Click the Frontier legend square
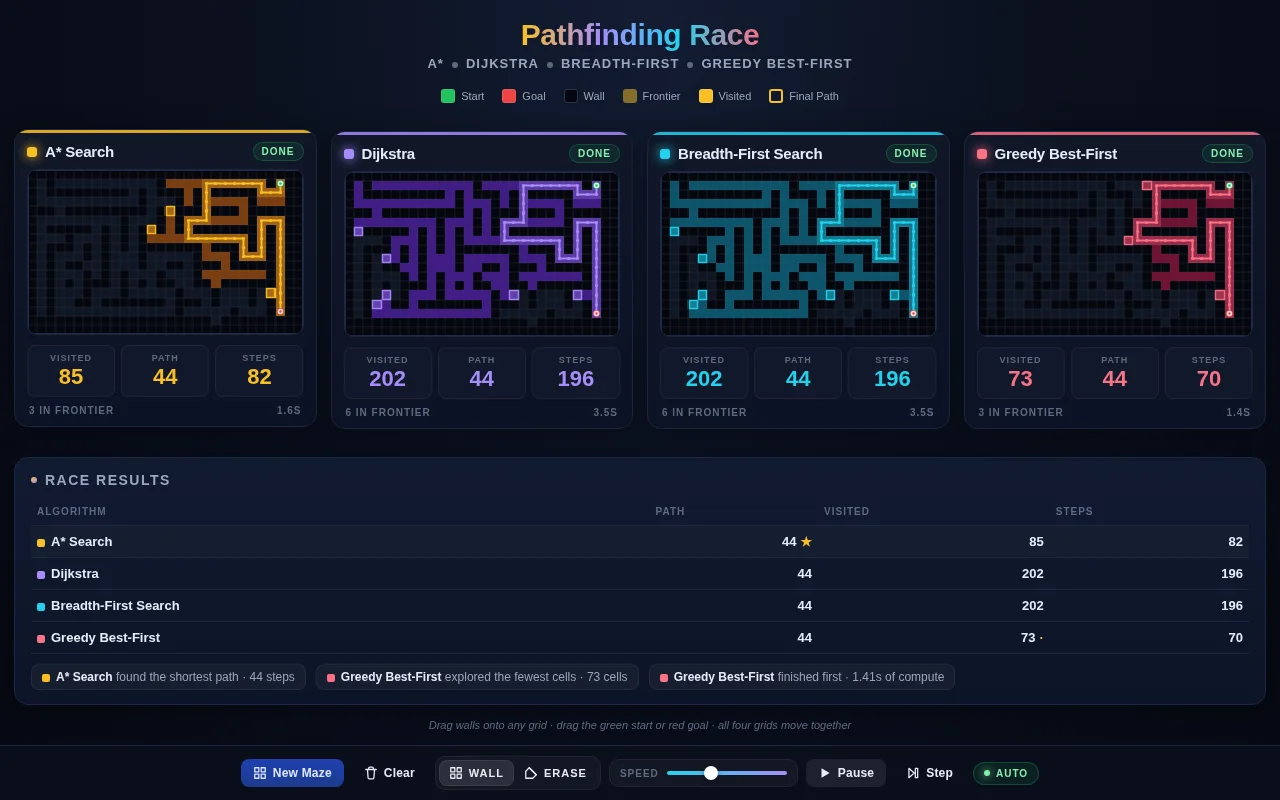Screen dimensions: 1280x800 630,96
